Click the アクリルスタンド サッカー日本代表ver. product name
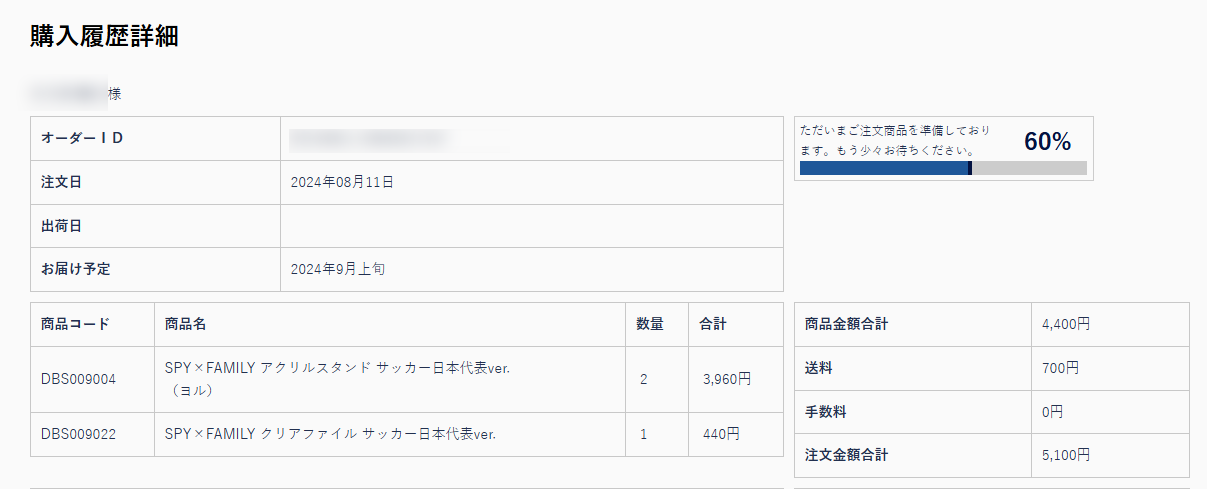The width and height of the screenshot is (1207, 489). tap(338, 379)
